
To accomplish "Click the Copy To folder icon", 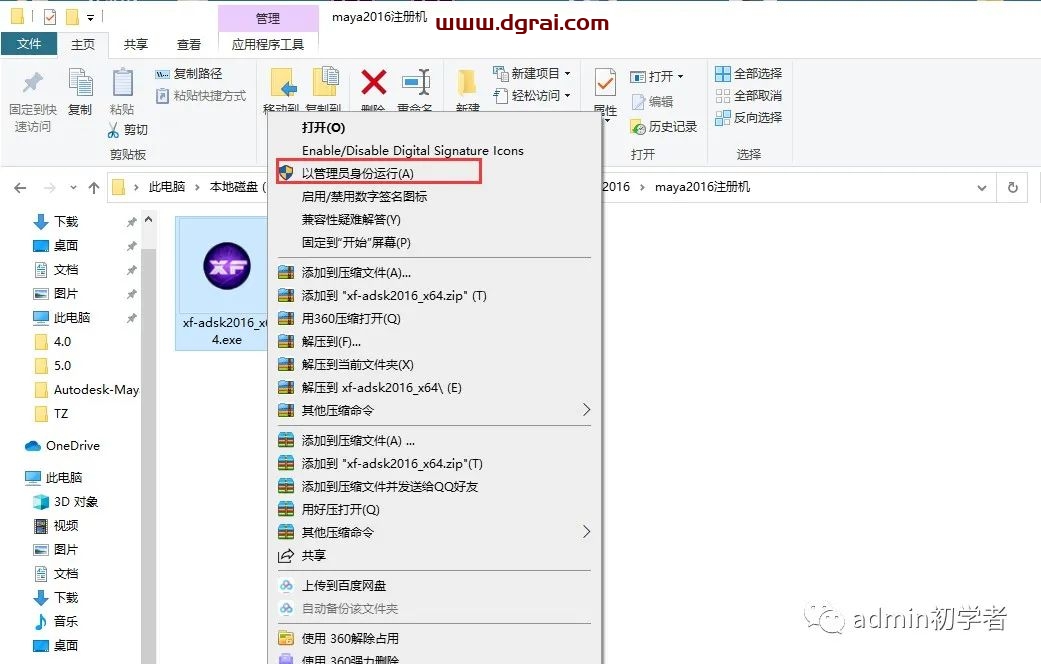I will pos(325,83).
